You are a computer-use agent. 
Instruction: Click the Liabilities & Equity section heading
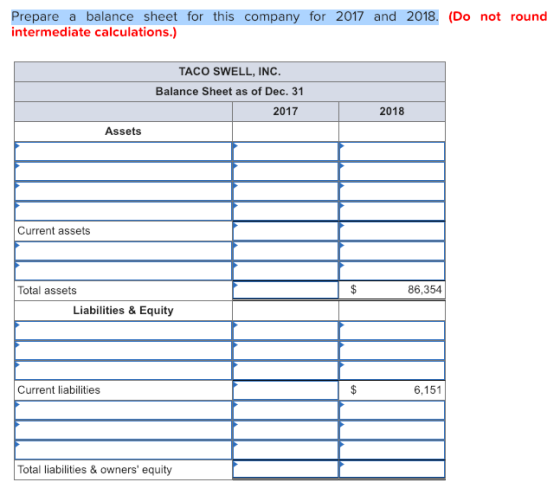tap(123, 310)
